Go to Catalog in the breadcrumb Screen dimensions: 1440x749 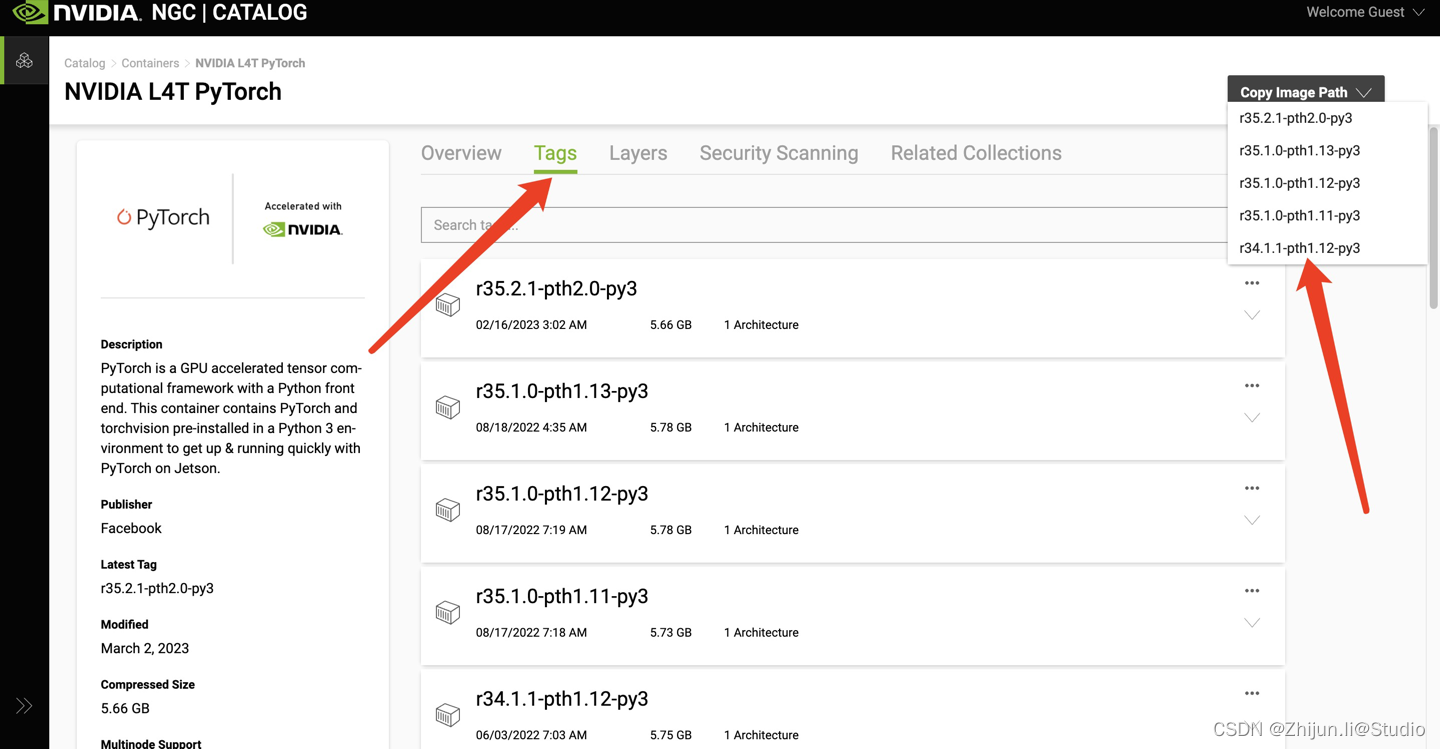click(x=85, y=63)
